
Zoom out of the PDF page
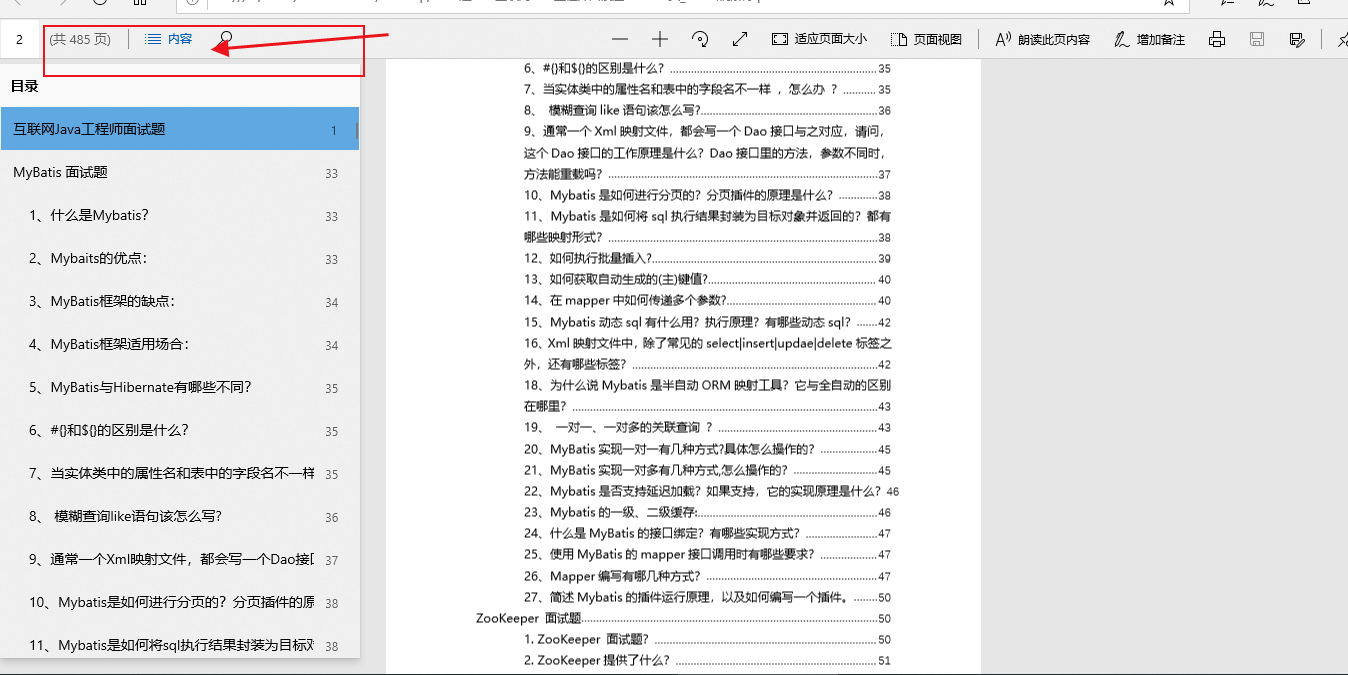(619, 39)
